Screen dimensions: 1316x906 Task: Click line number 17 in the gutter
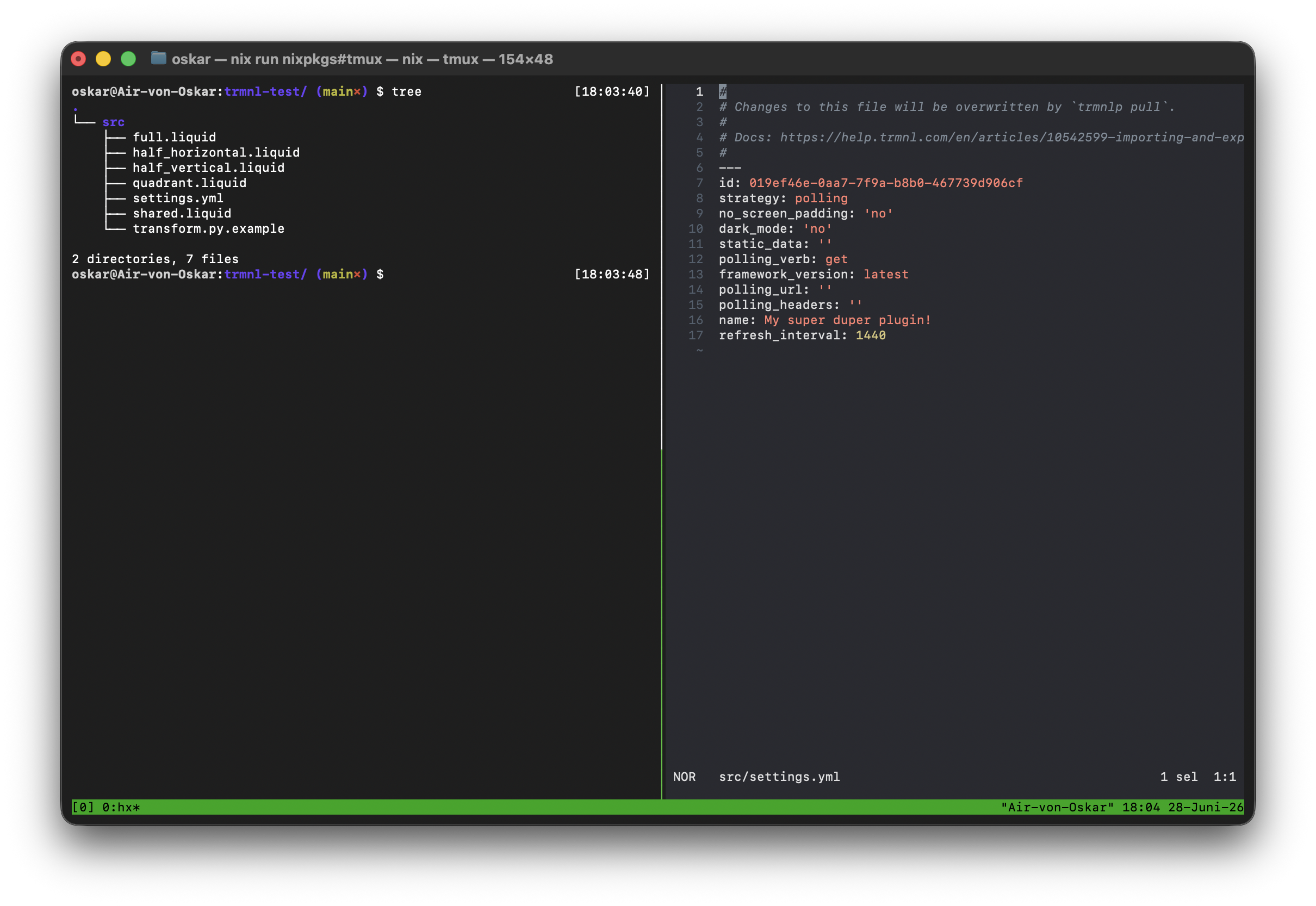pos(696,336)
